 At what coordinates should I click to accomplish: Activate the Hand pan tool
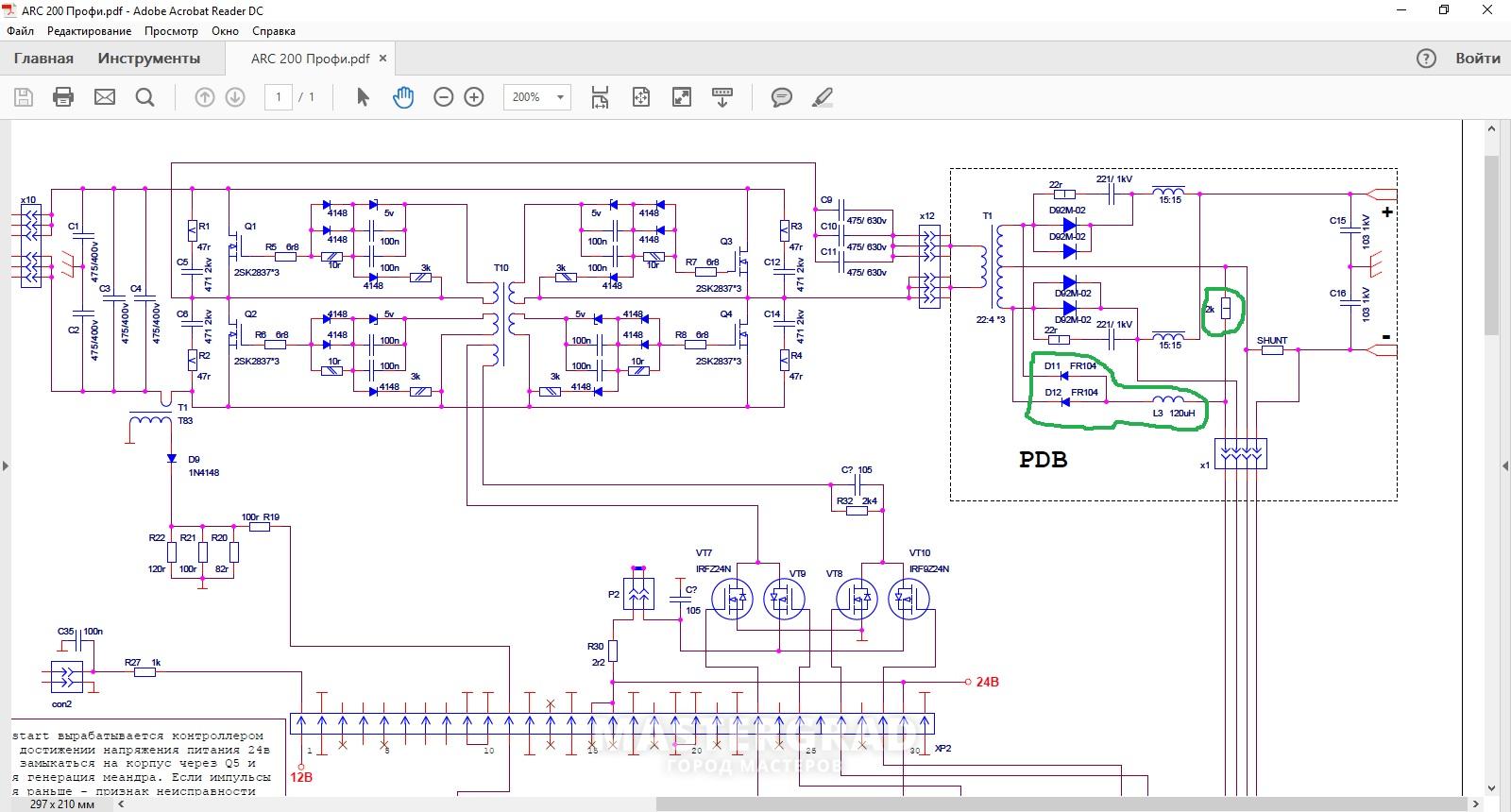click(x=403, y=97)
